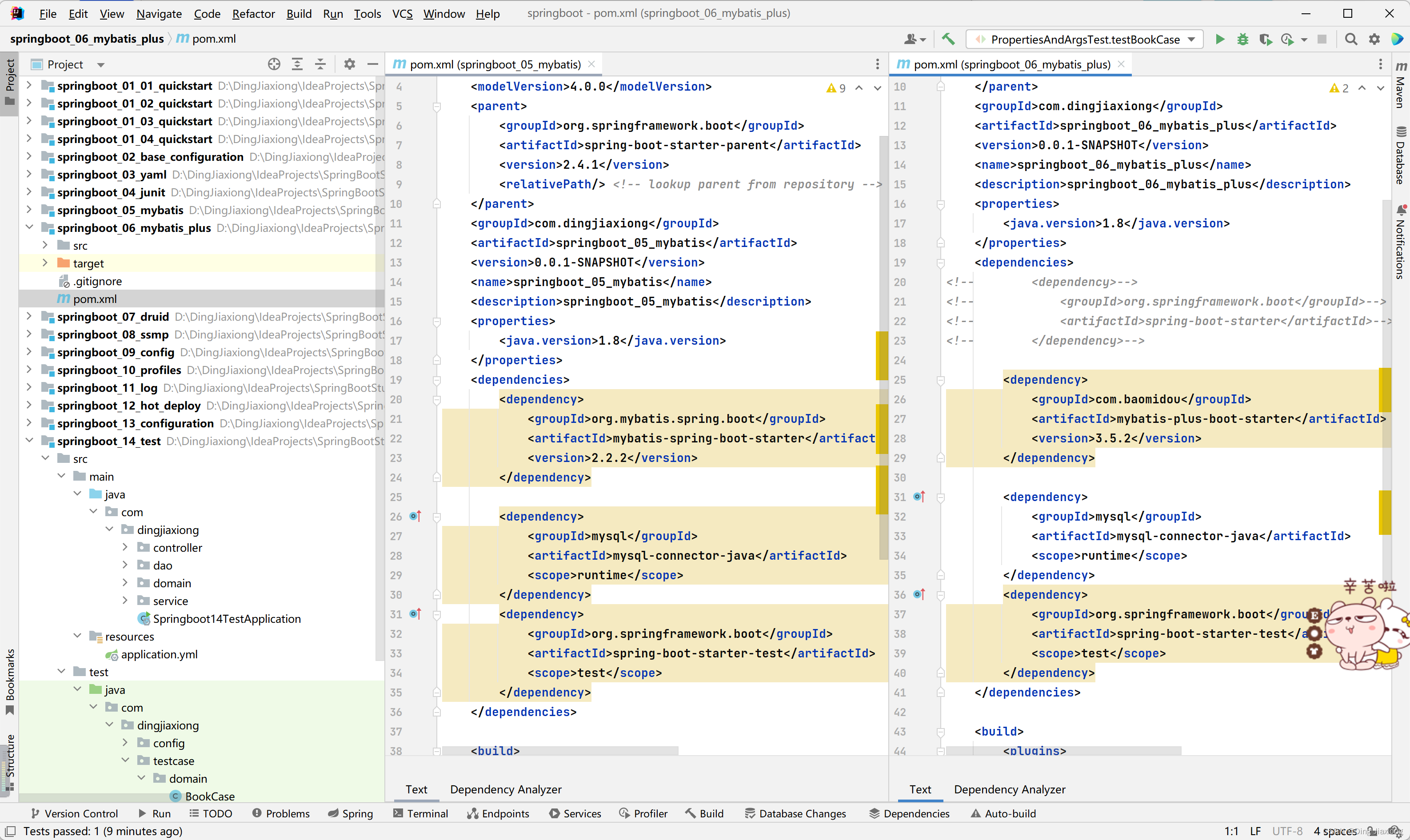This screenshot has width=1410, height=840.
Task: Click the LF line separator widget
Action: pyautogui.click(x=1255, y=831)
